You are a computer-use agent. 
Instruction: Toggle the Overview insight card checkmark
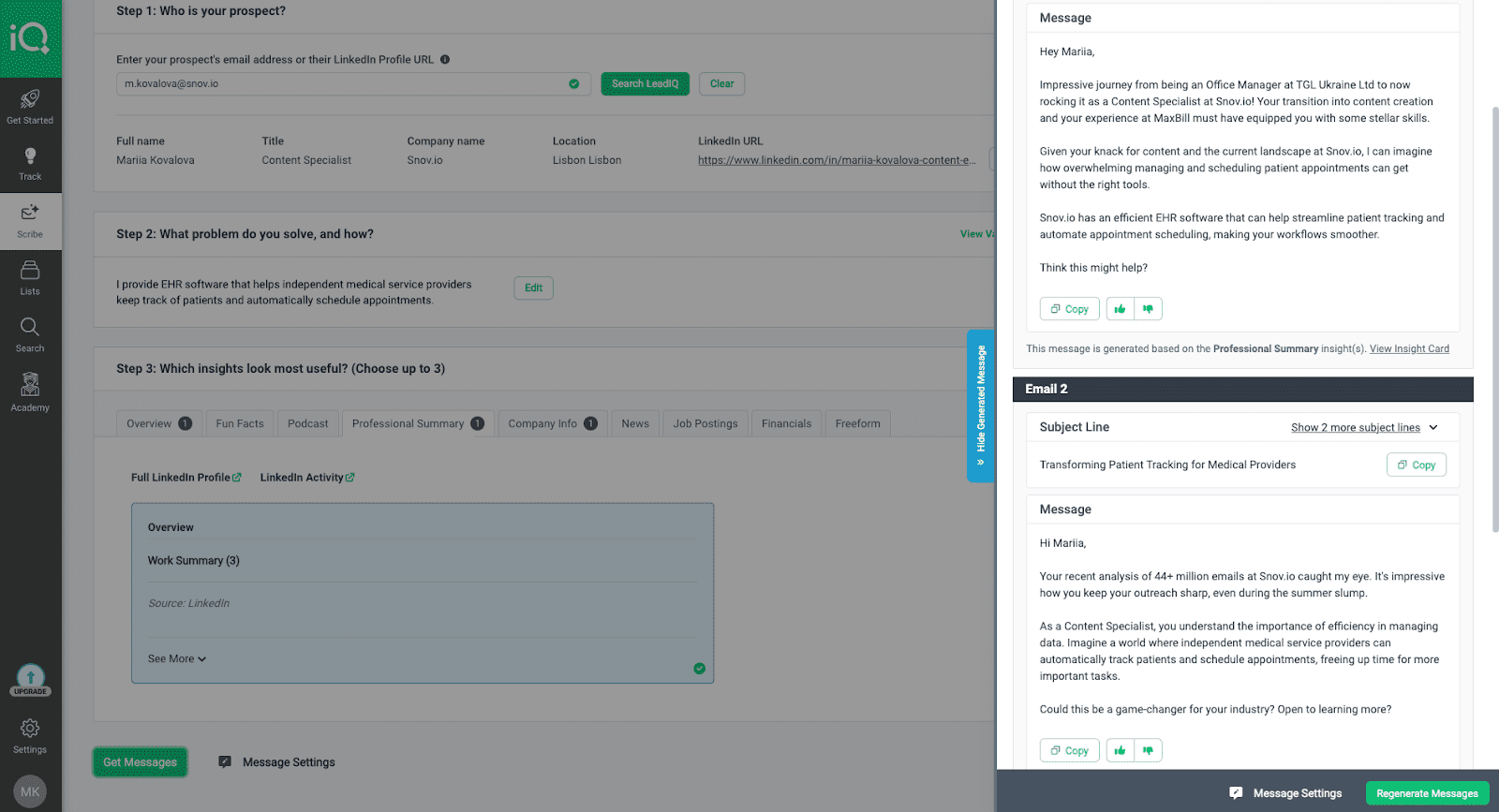click(x=699, y=669)
